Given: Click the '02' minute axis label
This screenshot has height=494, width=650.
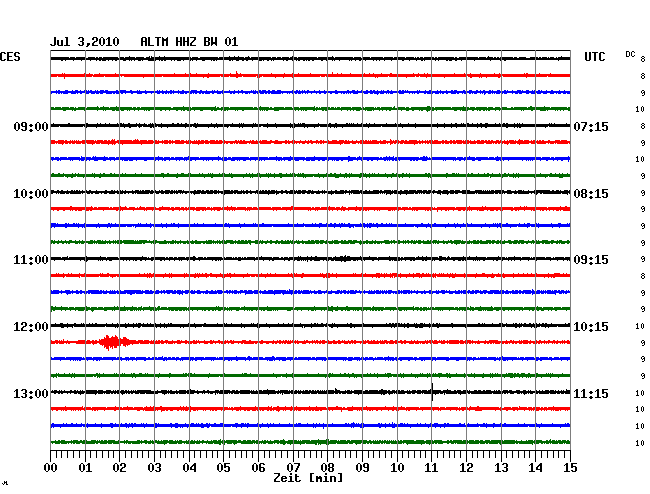Looking at the screenshot, I should pos(119,467).
